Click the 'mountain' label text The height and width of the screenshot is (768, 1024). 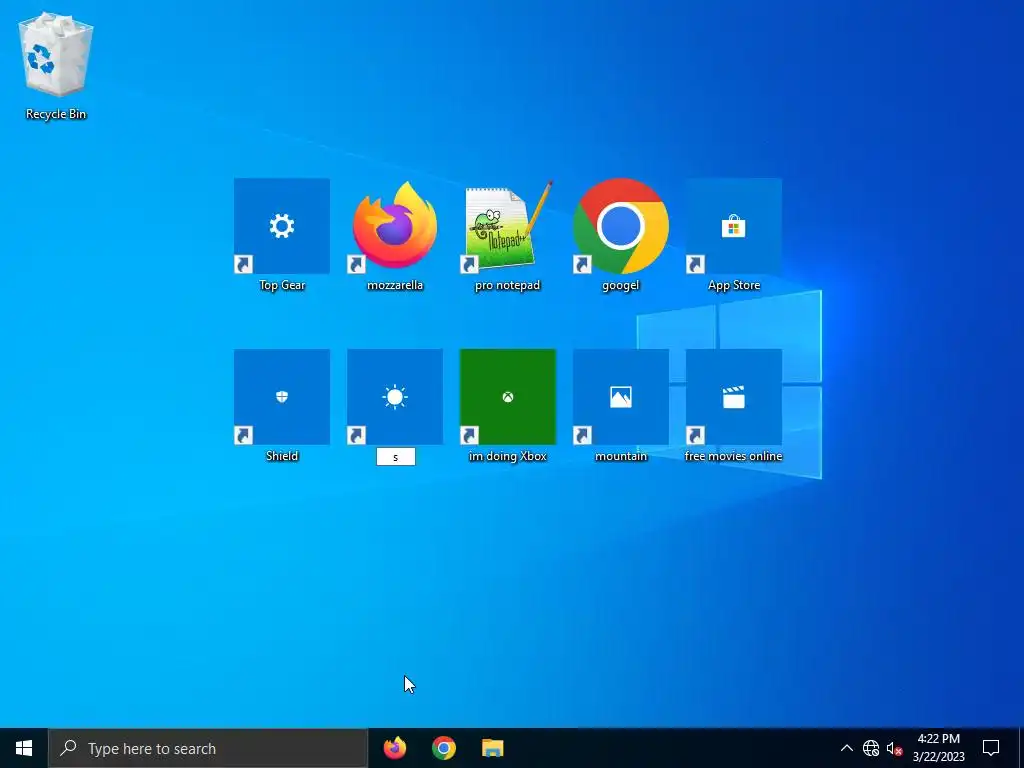(x=621, y=456)
